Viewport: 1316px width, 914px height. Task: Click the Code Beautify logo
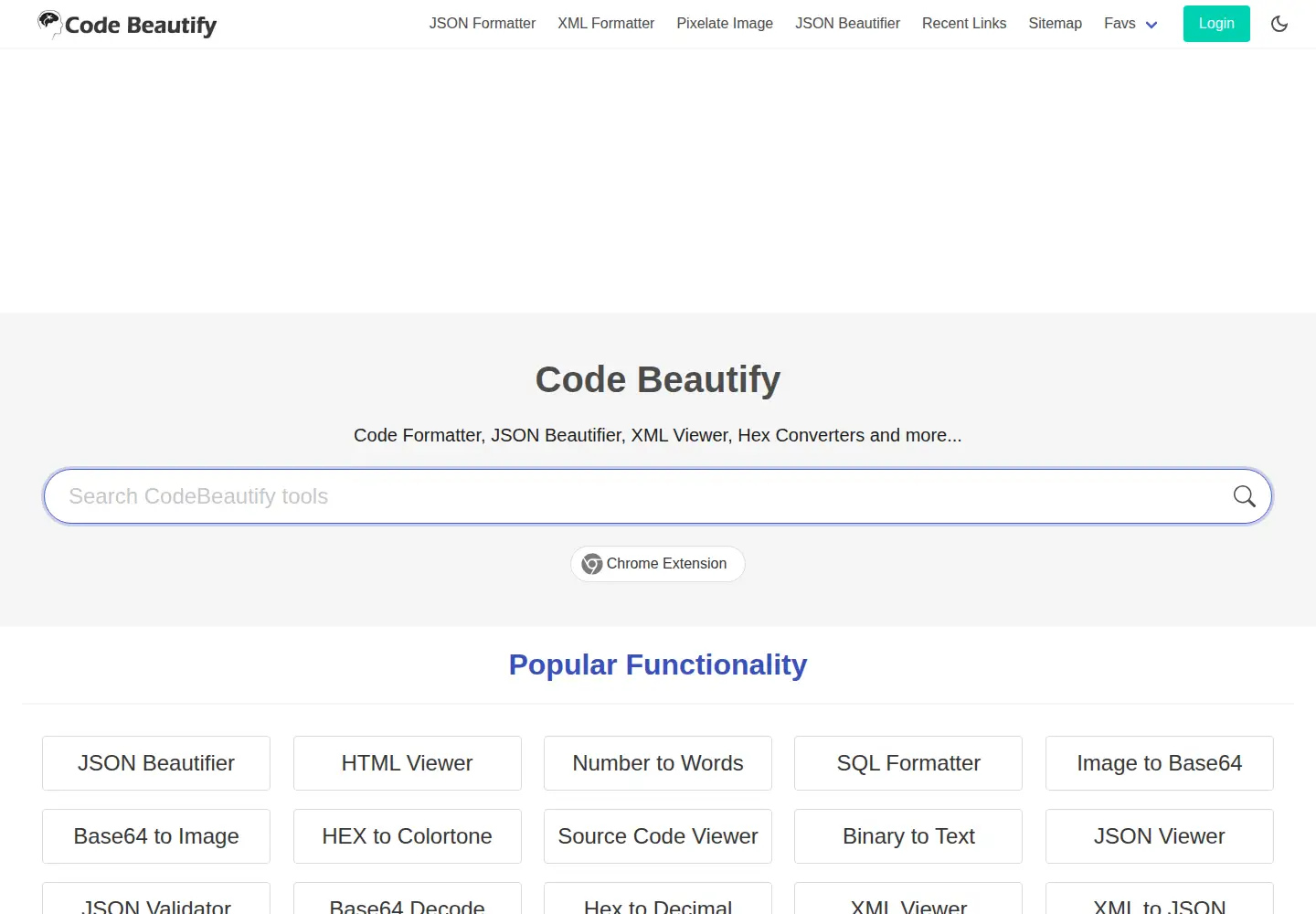tap(127, 25)
